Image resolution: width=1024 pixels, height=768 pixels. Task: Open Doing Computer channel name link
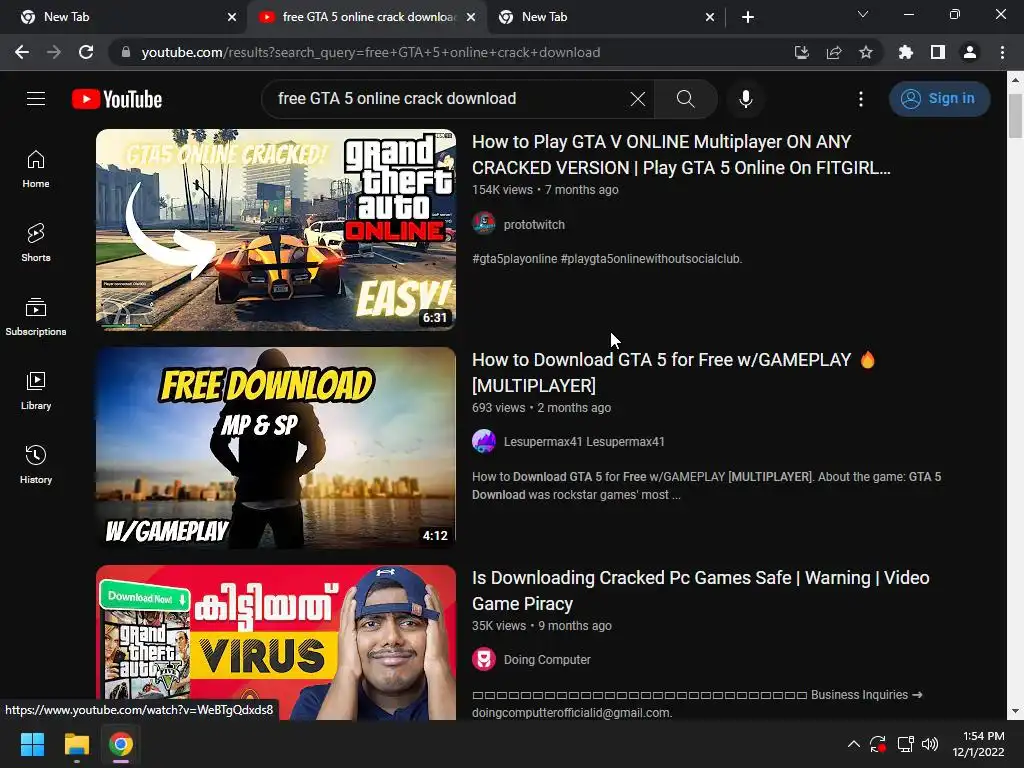point(547,660)
